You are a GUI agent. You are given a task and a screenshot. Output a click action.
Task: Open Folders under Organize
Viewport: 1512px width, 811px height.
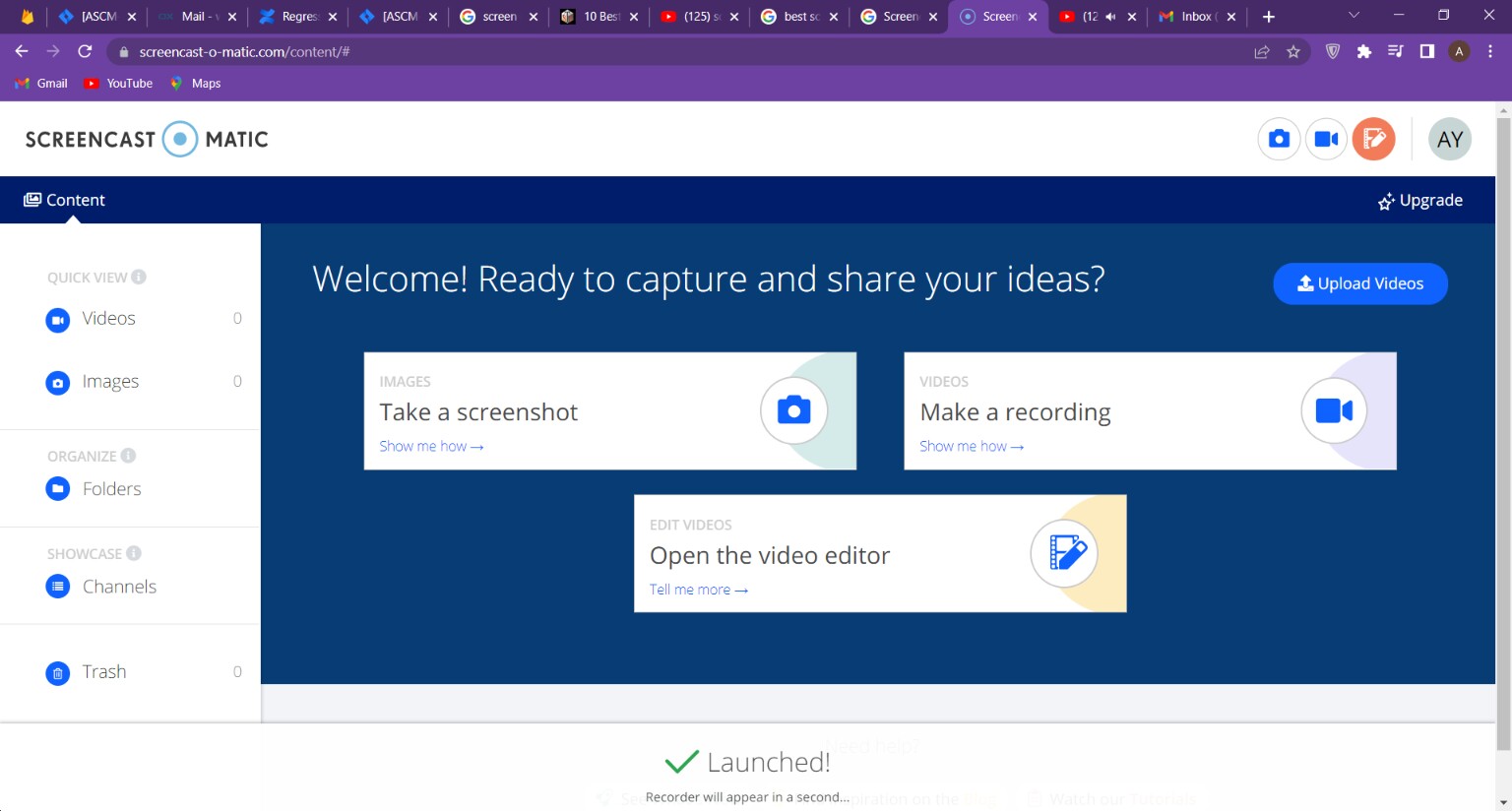click(x=111, y=488)
